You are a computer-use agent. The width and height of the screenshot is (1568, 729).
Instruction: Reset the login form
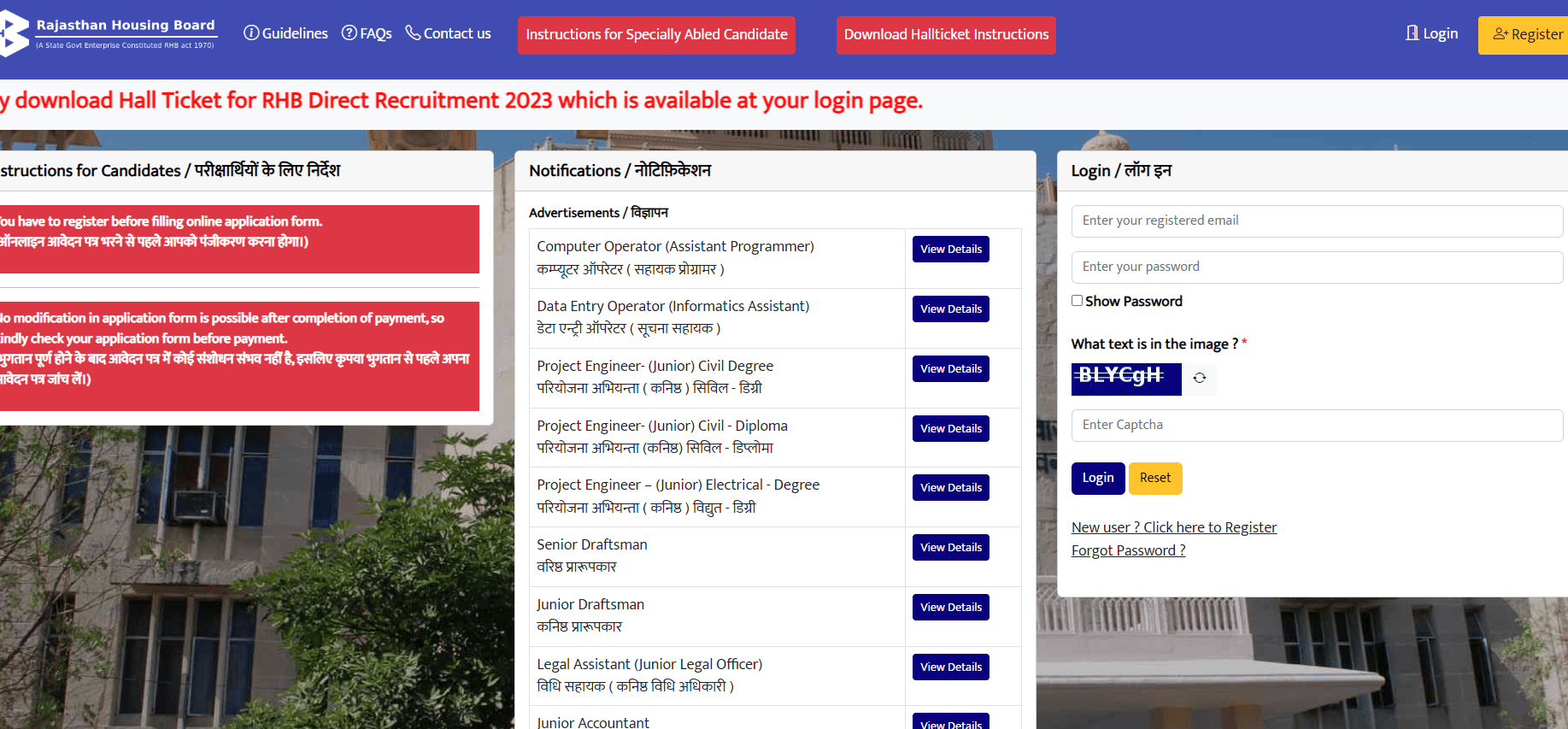pyautogui.click(x=1155, y=479)
